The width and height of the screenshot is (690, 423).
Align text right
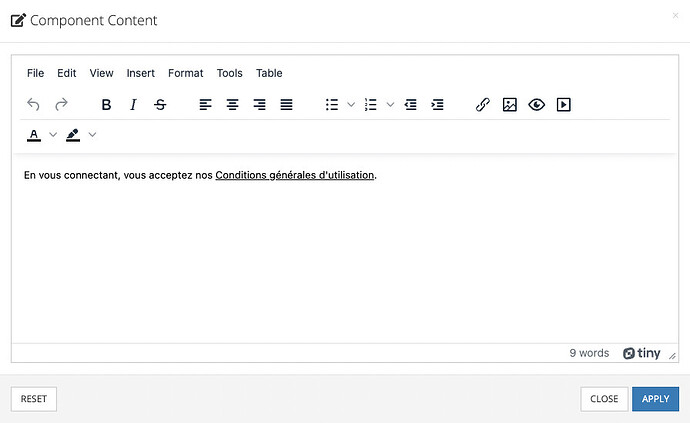pos(259,104)
